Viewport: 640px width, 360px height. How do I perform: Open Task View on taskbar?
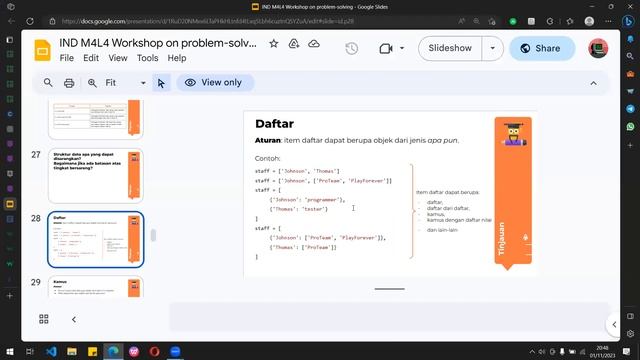(30, 351)
